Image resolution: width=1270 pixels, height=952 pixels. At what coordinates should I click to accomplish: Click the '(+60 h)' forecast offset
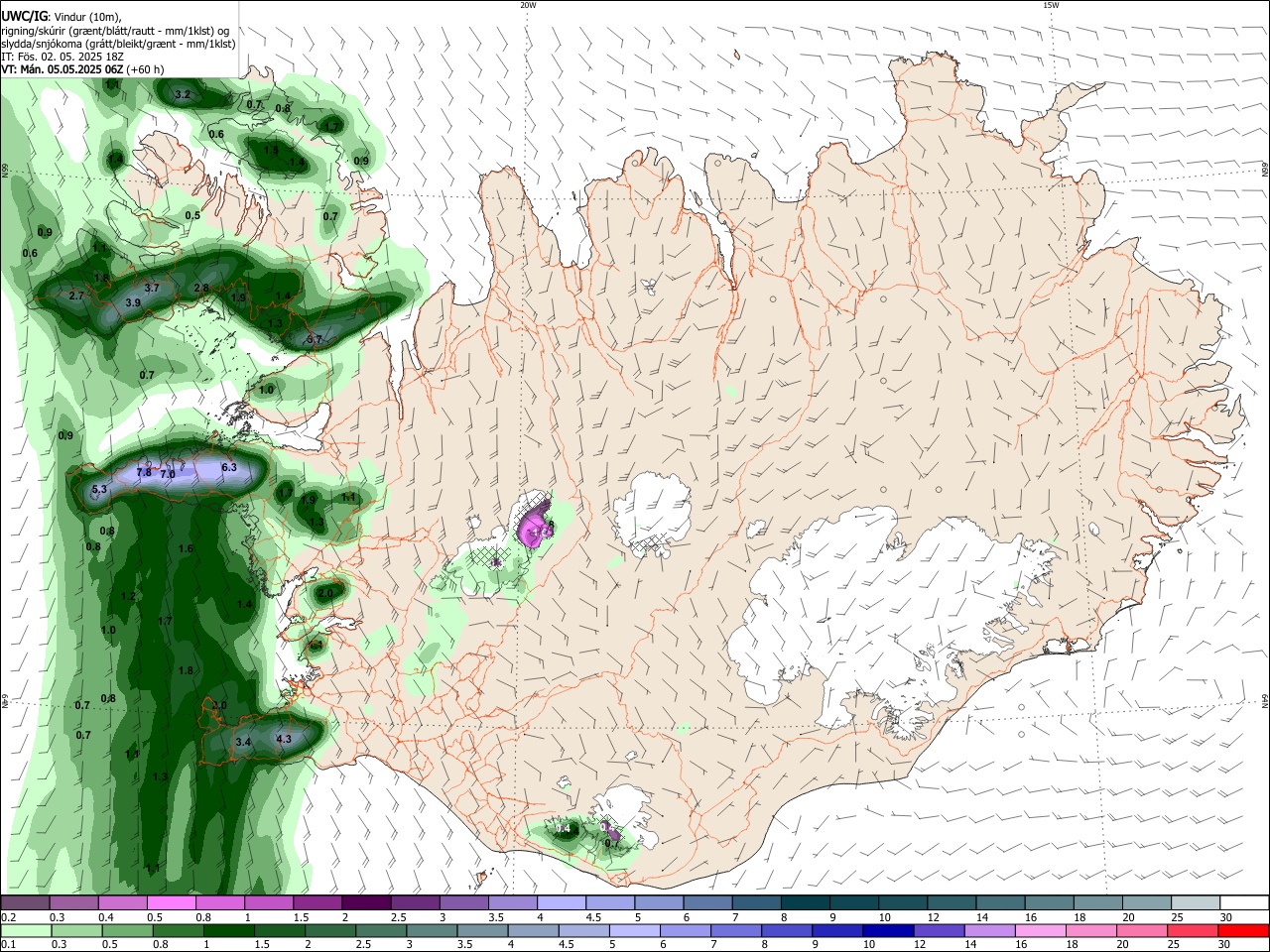(x=145, y=69)
